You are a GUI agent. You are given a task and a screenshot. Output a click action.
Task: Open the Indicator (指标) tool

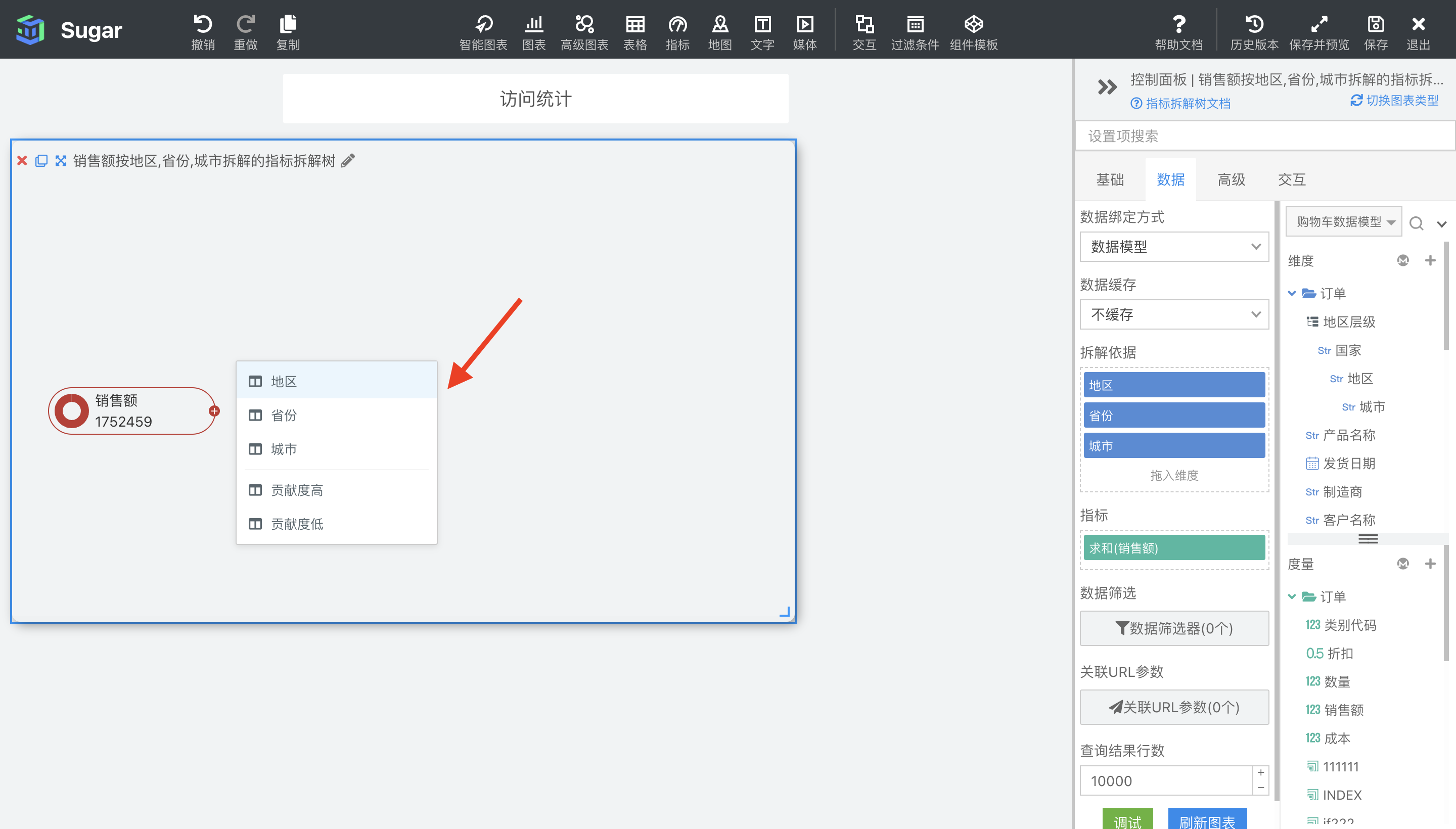677,32
